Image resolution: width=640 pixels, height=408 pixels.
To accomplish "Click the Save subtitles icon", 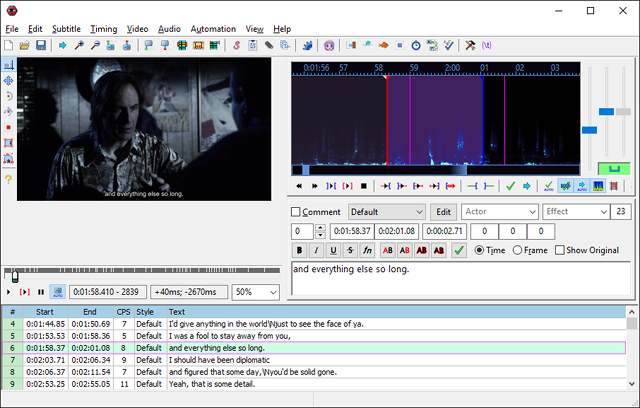I will (x=41, y=45).
